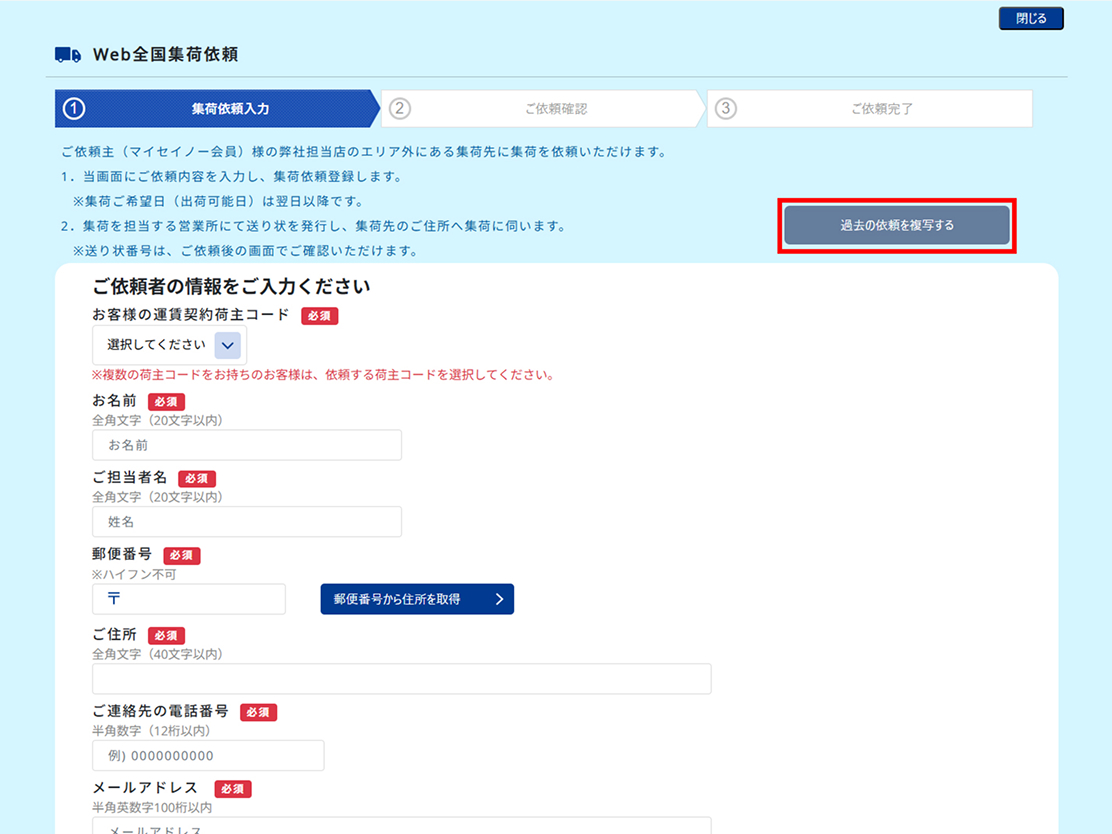This screenshot has height=834, width=1112.
Task: Click the Web全国集荷依頼 page title
Action: coord(165,55)
